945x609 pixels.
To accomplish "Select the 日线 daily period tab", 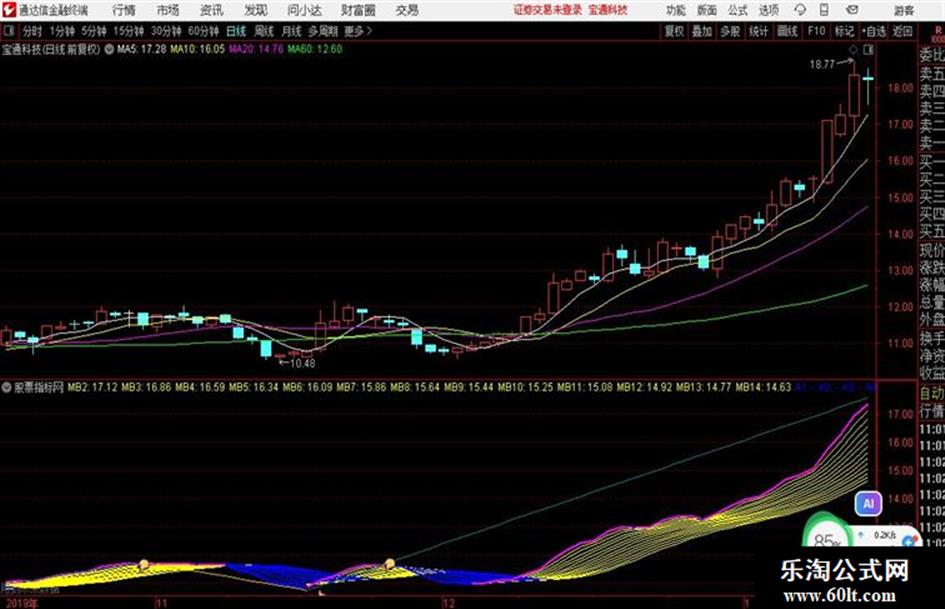I will pos(236,31).
